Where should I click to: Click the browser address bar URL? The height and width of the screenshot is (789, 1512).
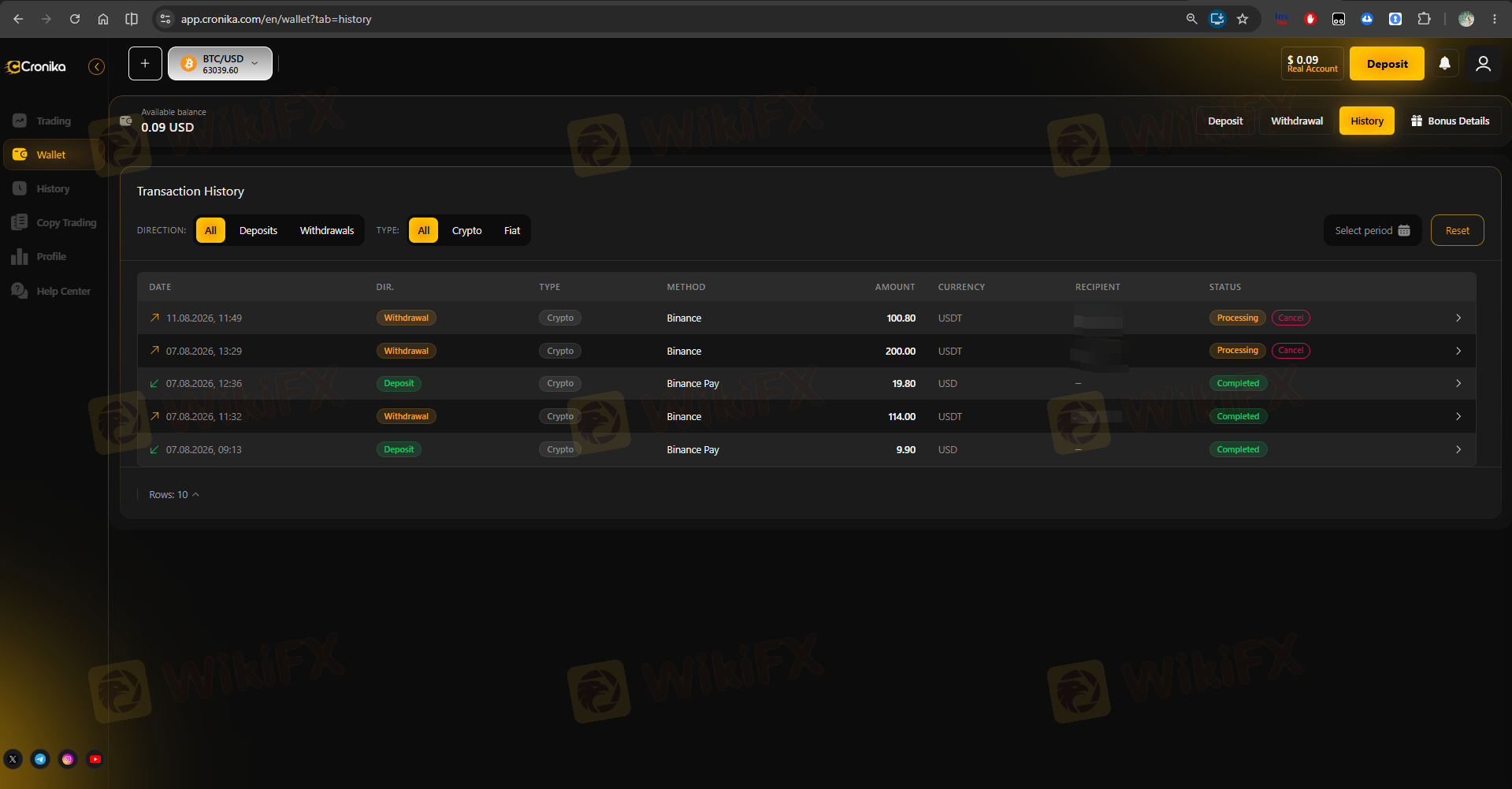[x=276, y=19]
